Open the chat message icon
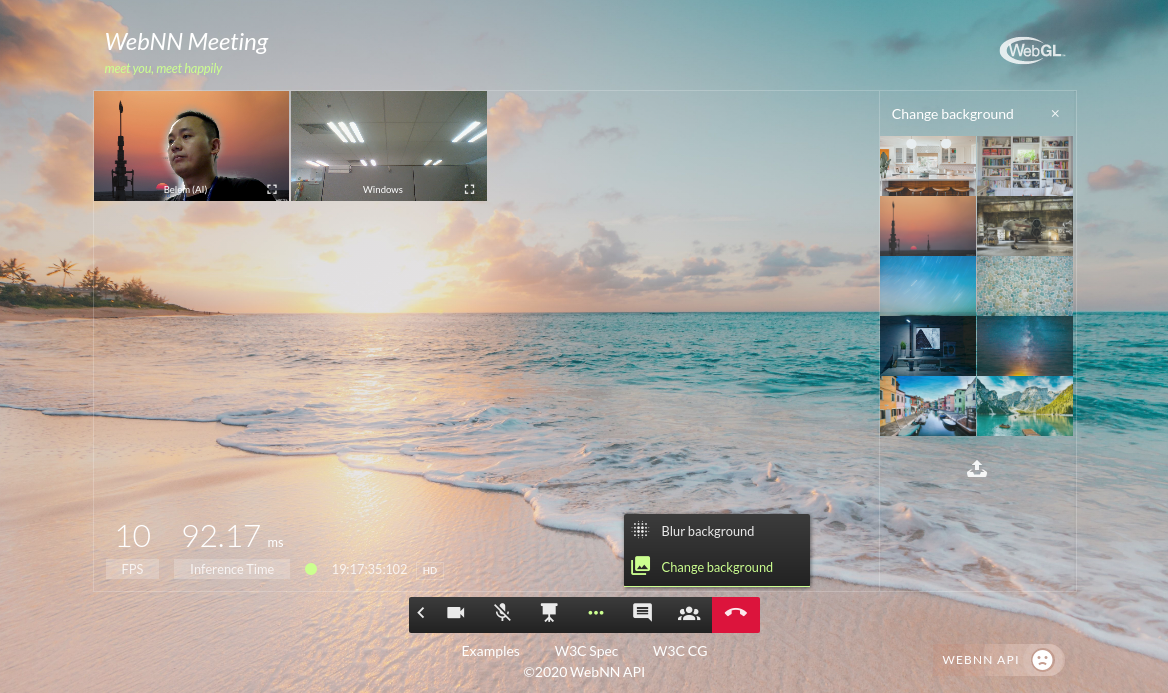 point(642,613)
